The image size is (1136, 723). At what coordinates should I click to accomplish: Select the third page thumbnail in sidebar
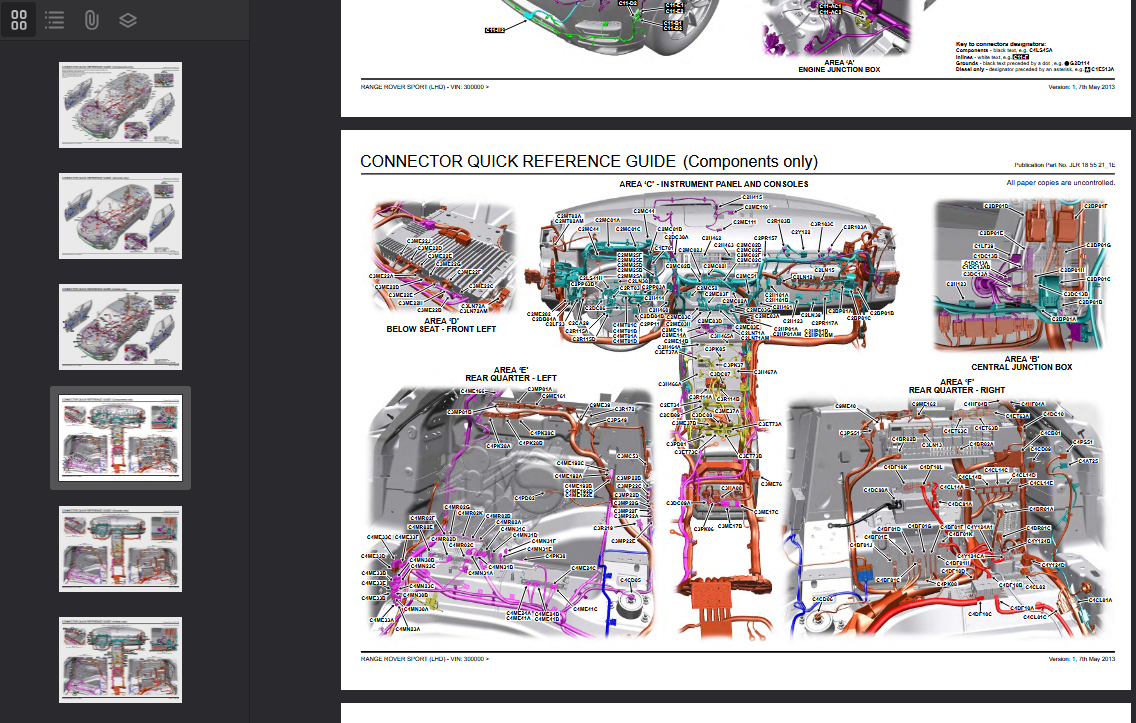tap(120, 327)
